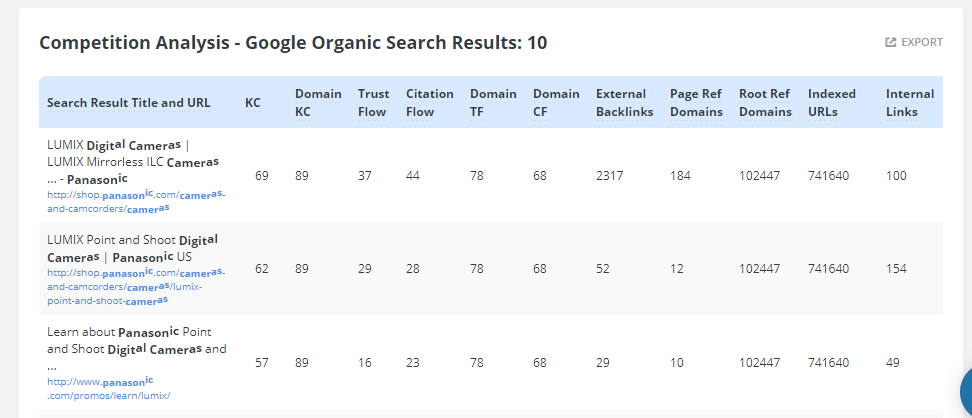
Task: Click the Domain TF column header
Action: [x=493, y=103]
